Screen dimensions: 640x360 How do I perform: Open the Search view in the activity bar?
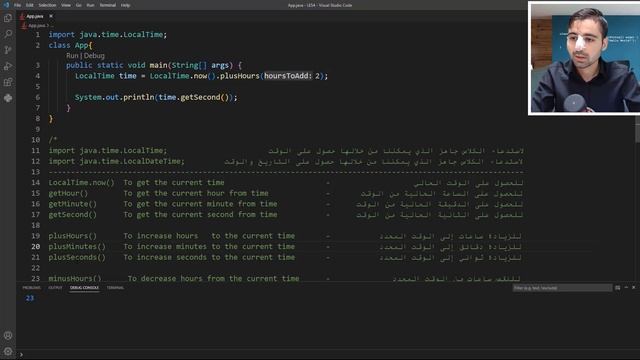coord(8,34)
